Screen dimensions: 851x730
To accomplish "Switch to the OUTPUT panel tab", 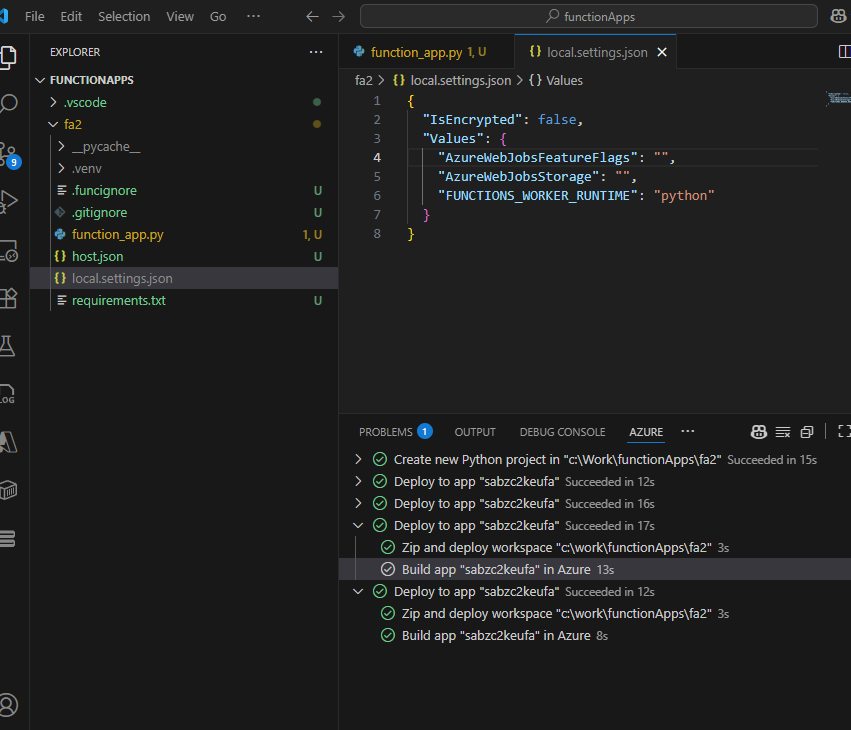I will click(x=475, y=432).
